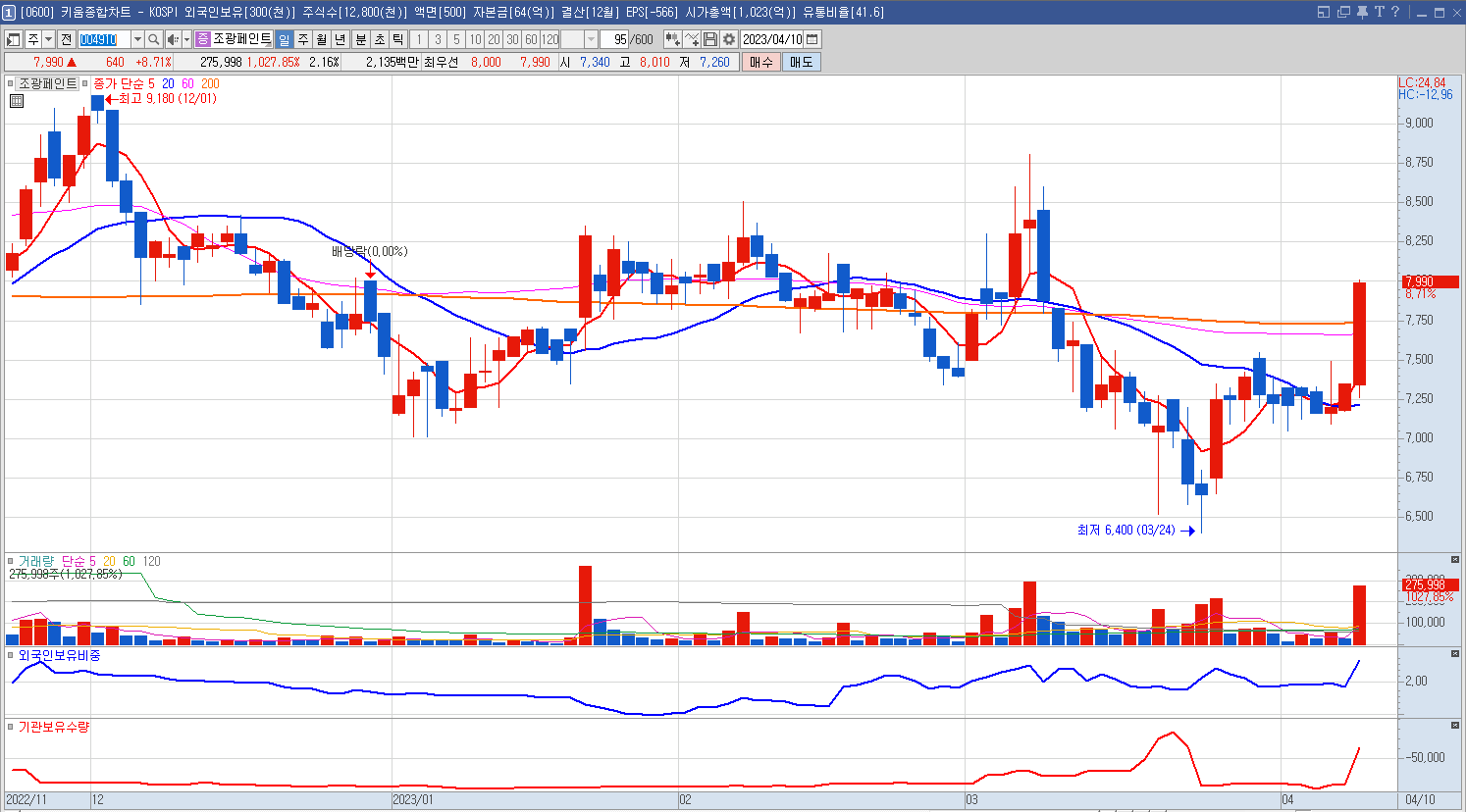This screenshot has width=1466, height=812.
Task: Click the 전 all-markets button
Action: pos(66,39)
